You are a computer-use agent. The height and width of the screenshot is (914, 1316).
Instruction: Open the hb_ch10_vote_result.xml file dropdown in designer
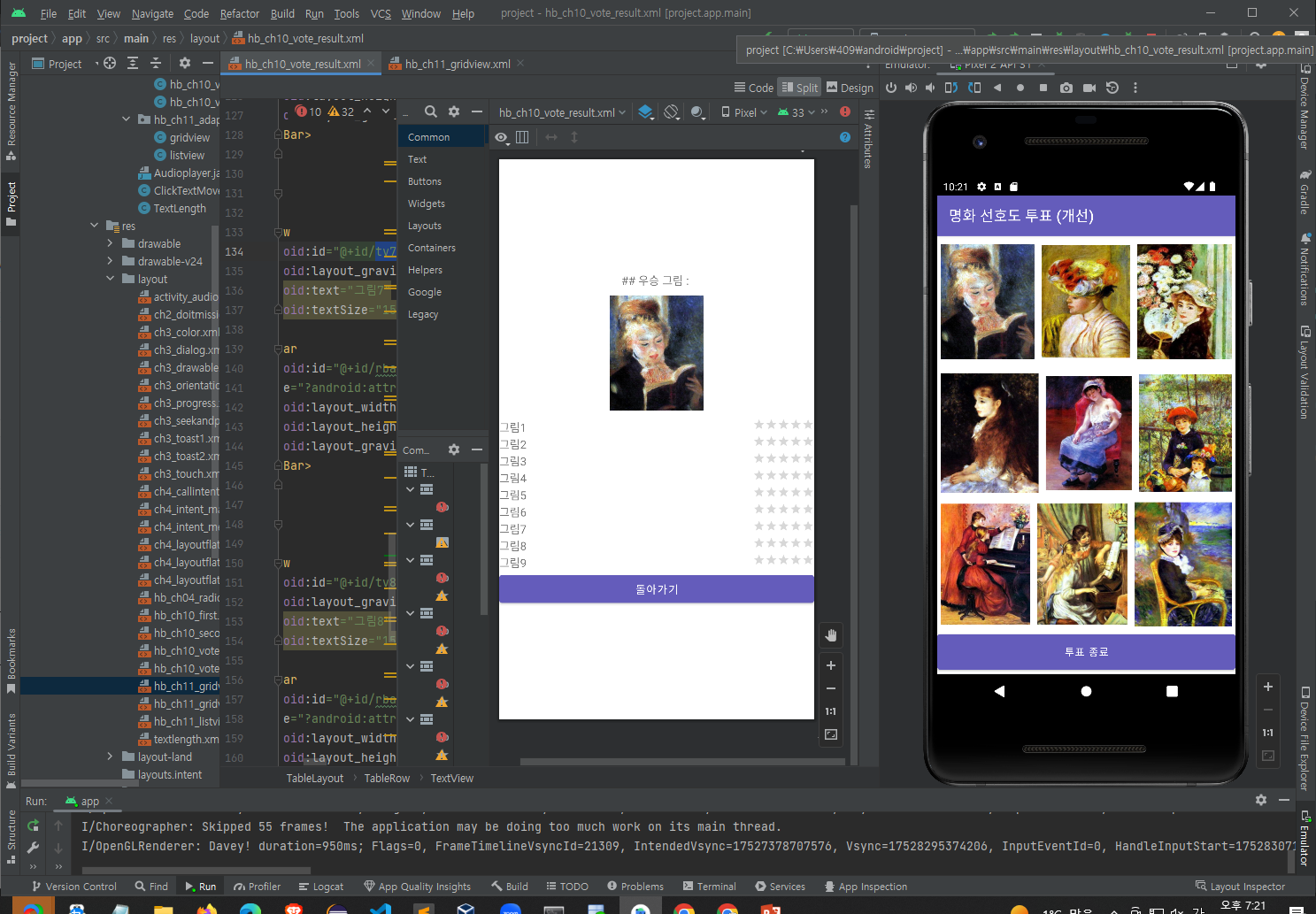point(562,112)
